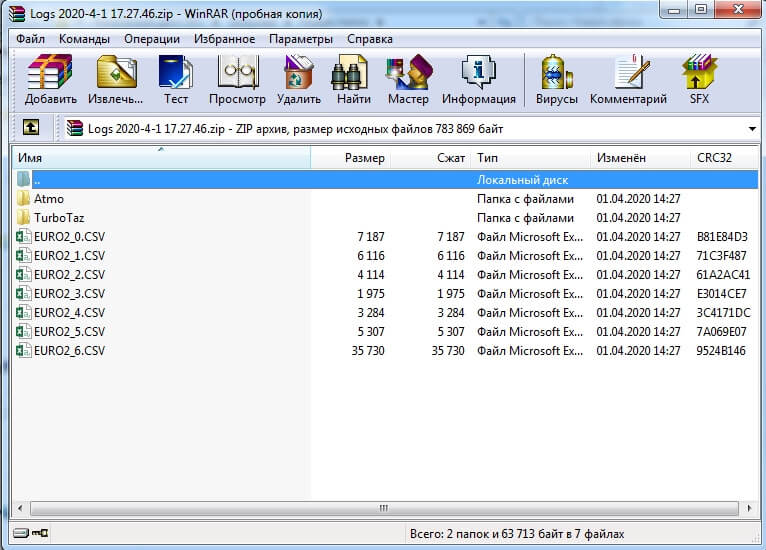This screenshot has width=766, height=550.
Task: Open the Параметры menu
Action: [300, 39]
